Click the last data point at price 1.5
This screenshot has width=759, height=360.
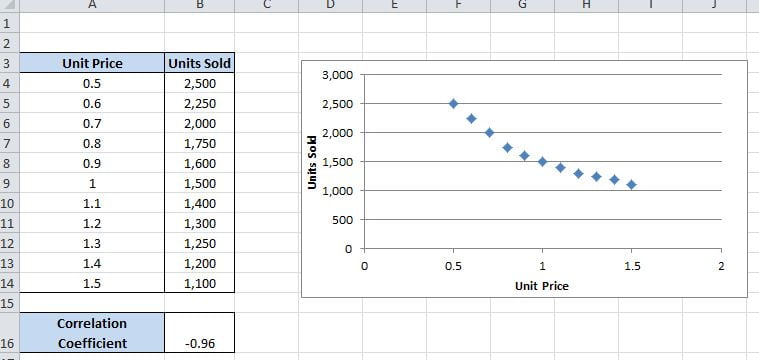632,185
